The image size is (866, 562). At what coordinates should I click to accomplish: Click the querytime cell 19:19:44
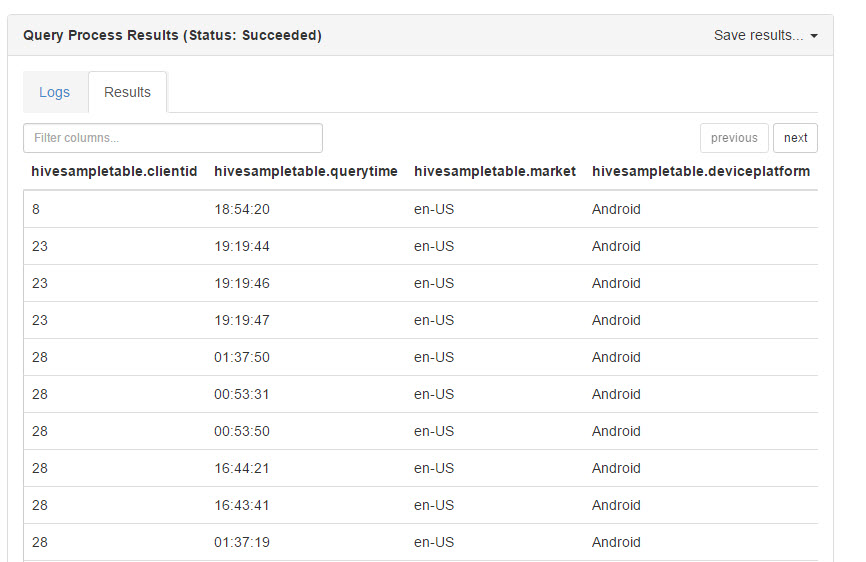pos(242,246)
